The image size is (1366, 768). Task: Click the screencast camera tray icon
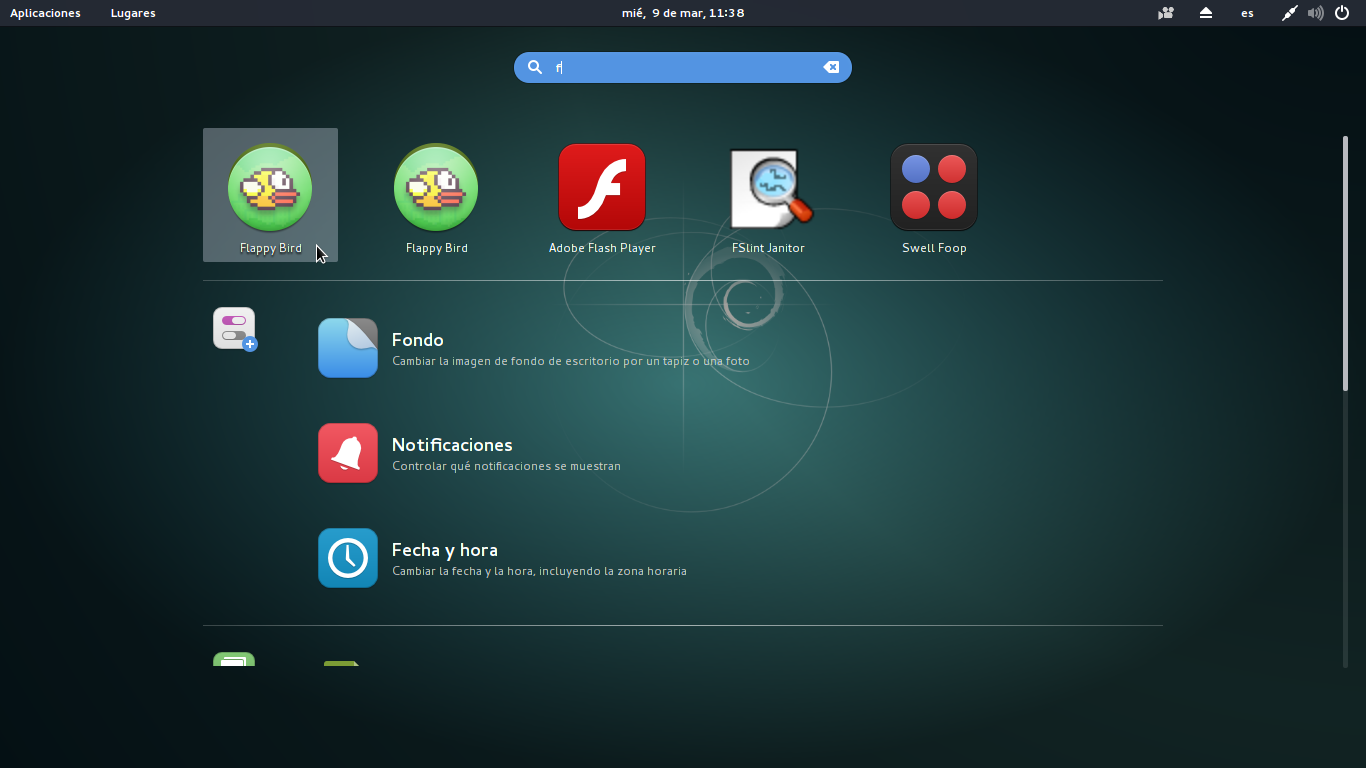pyautogui.click(x=1164, y=13)
